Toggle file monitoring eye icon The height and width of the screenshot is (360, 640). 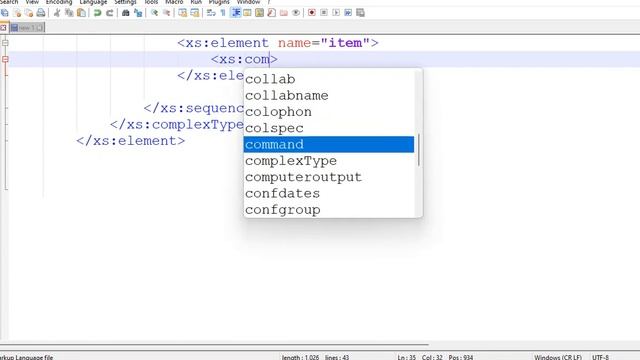296,13
